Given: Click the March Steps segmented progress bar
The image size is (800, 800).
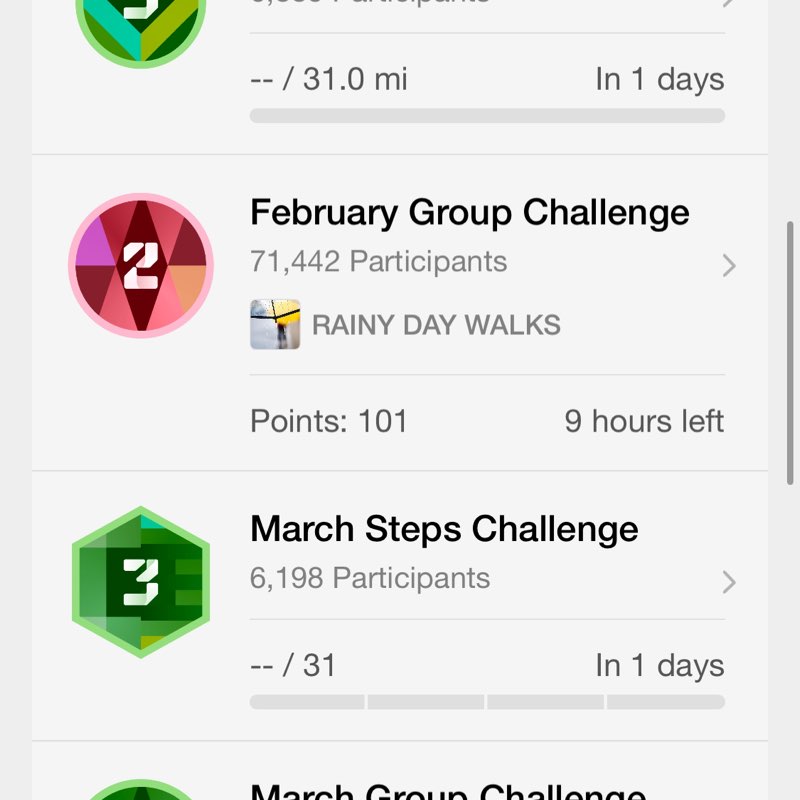Looking at the screenshot, I should 487,702.
